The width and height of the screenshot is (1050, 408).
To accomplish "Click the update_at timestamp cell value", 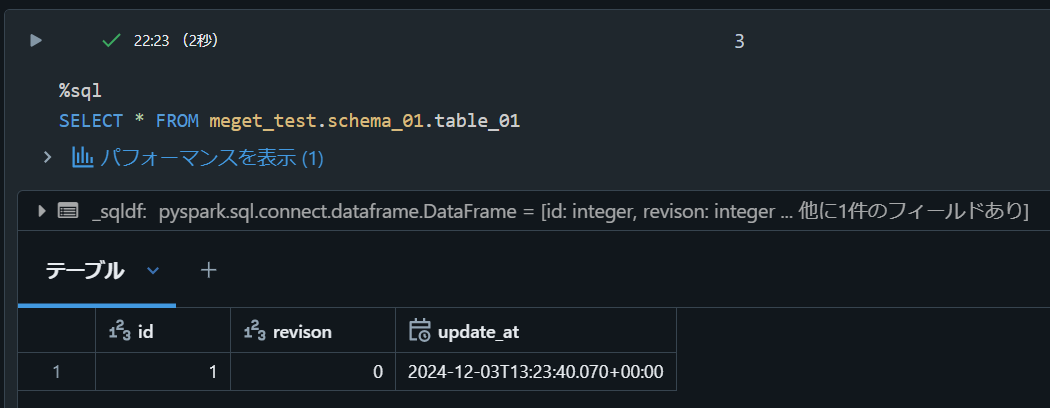I will click(535, 371).
